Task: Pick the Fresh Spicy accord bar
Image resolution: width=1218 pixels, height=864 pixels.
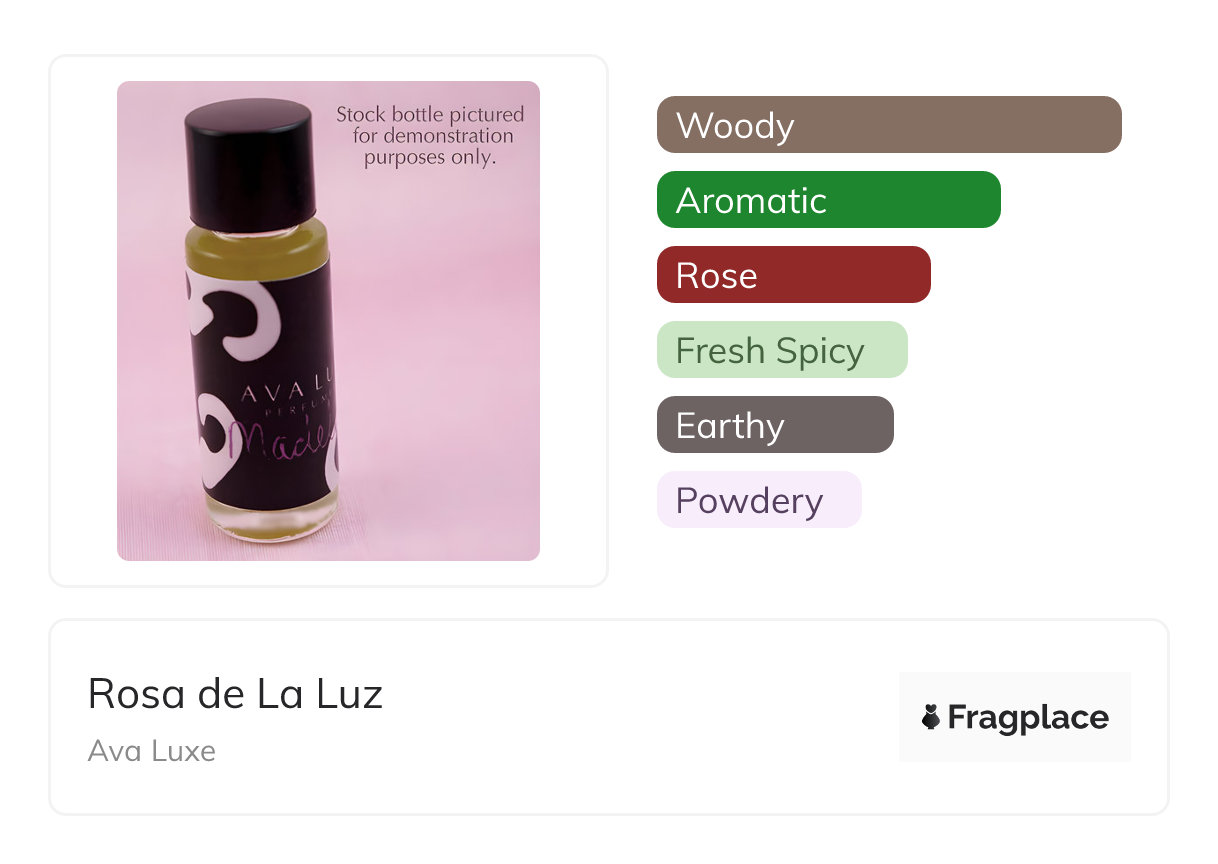Action: pos(782,350)
